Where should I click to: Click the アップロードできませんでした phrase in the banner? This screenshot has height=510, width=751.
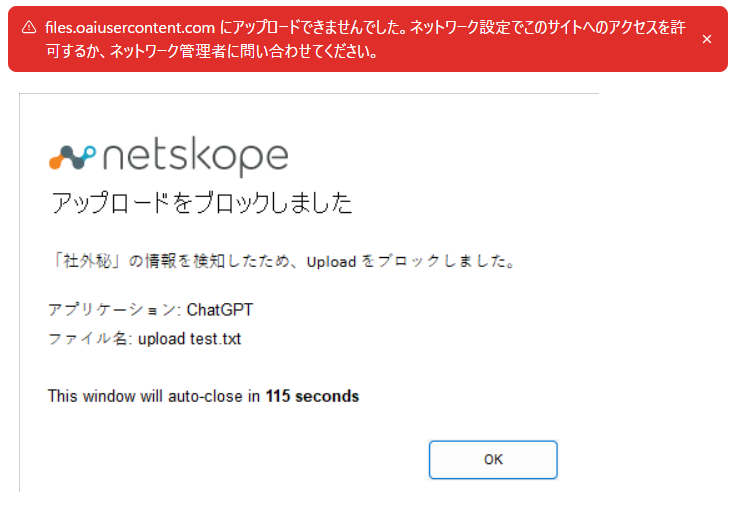click(x=326, y=28)
